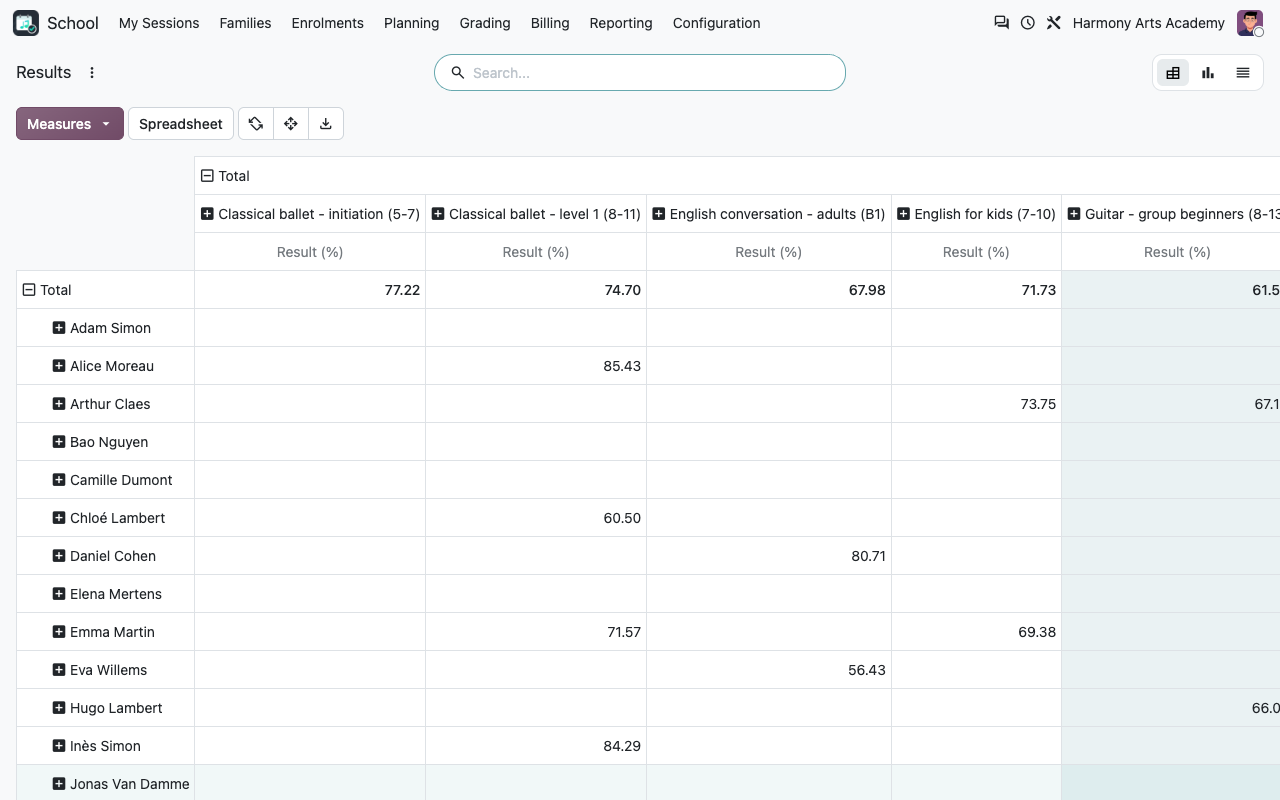Flip the pivot axes

pos(256,124)
